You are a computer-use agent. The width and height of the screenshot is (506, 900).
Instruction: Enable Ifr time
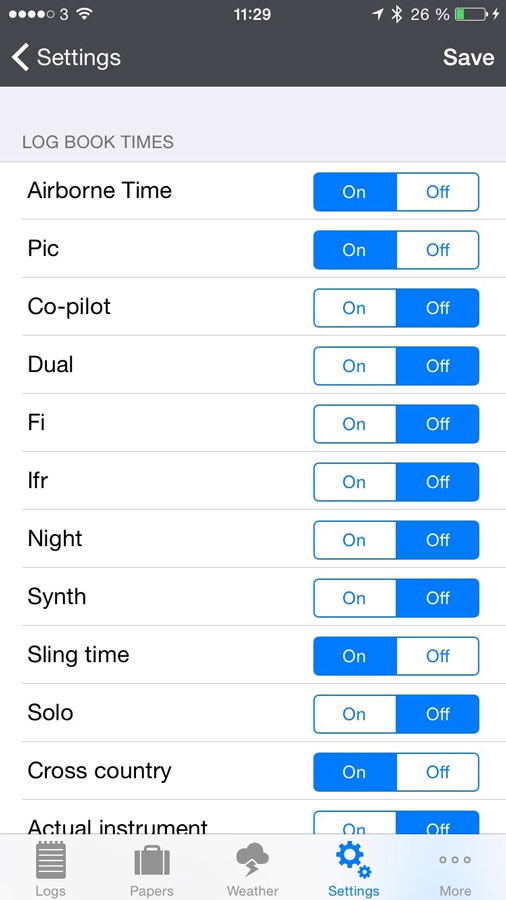355,482
